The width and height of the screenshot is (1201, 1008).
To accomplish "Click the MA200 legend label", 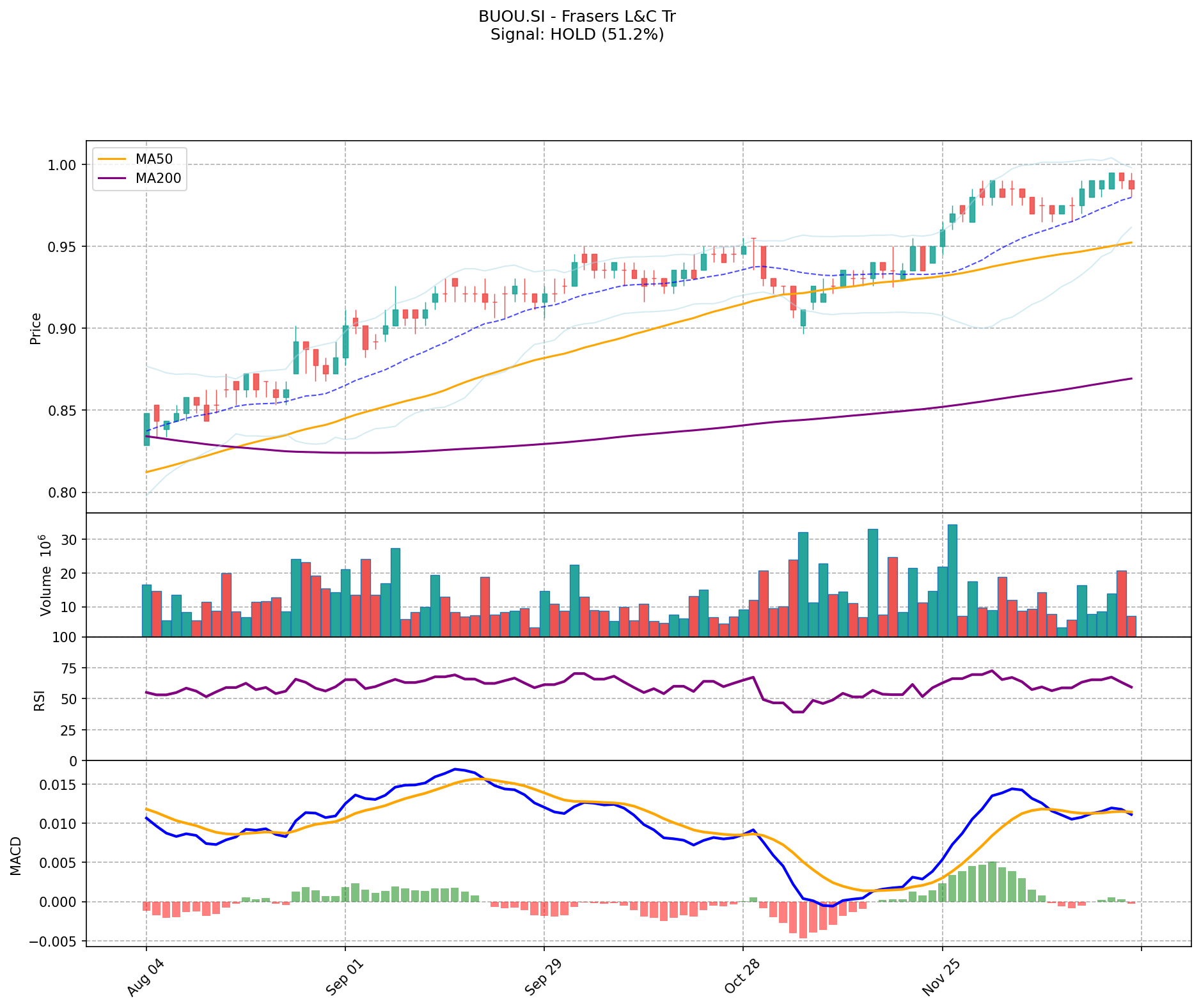I will click(x=158, y=178).
